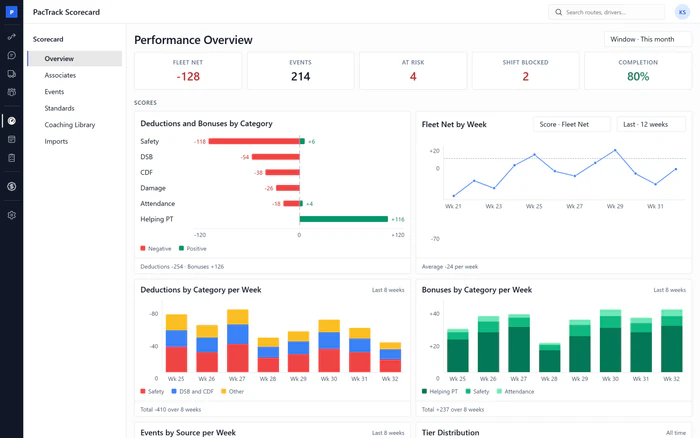Click the 'Scorecard' sidebar heading

[48, 39]
